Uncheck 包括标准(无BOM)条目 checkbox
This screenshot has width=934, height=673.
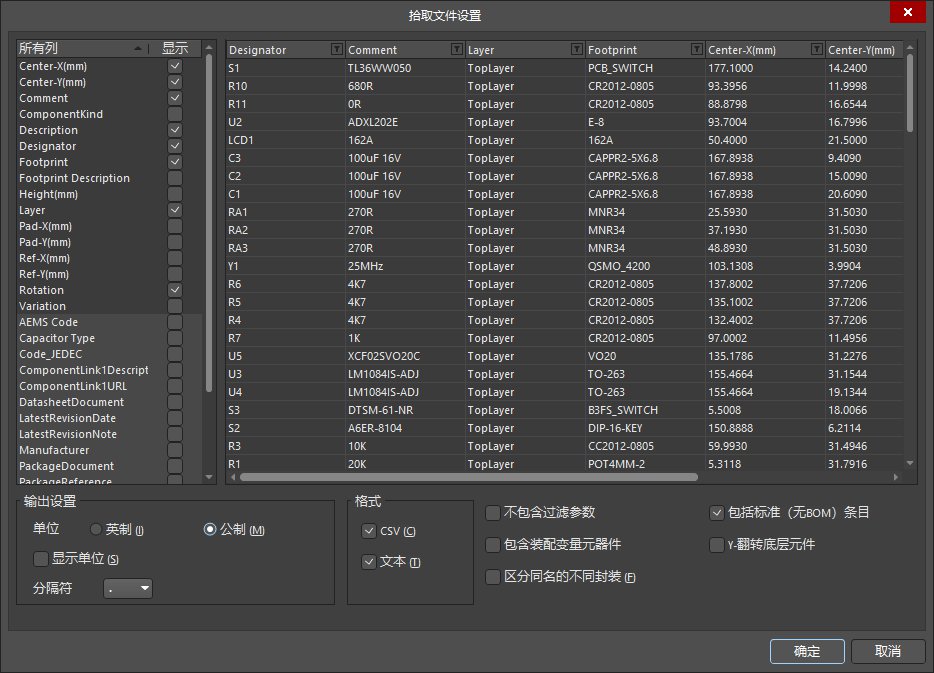pyautogui.click(x=717, y=513)
